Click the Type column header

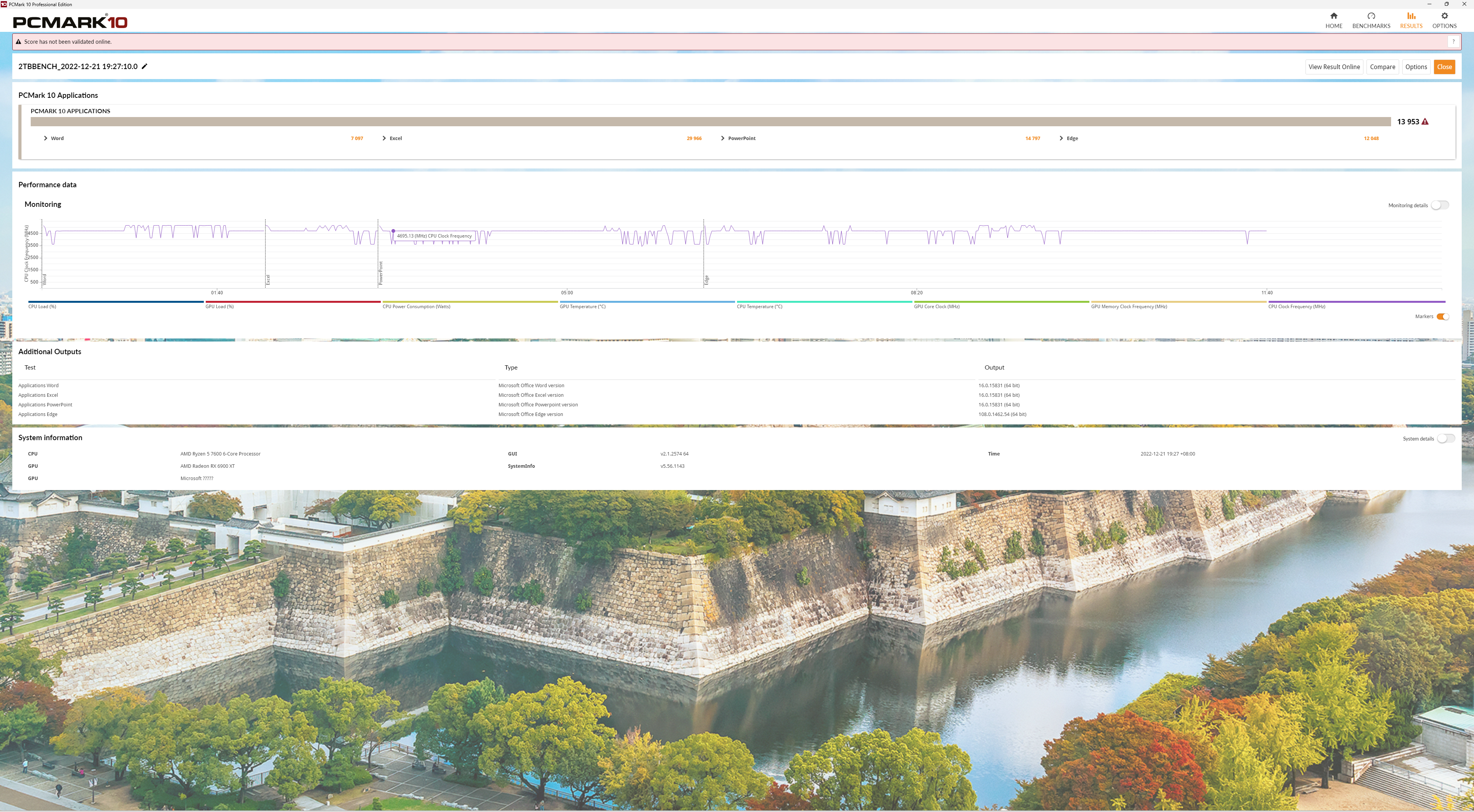(x=511, y=367)
